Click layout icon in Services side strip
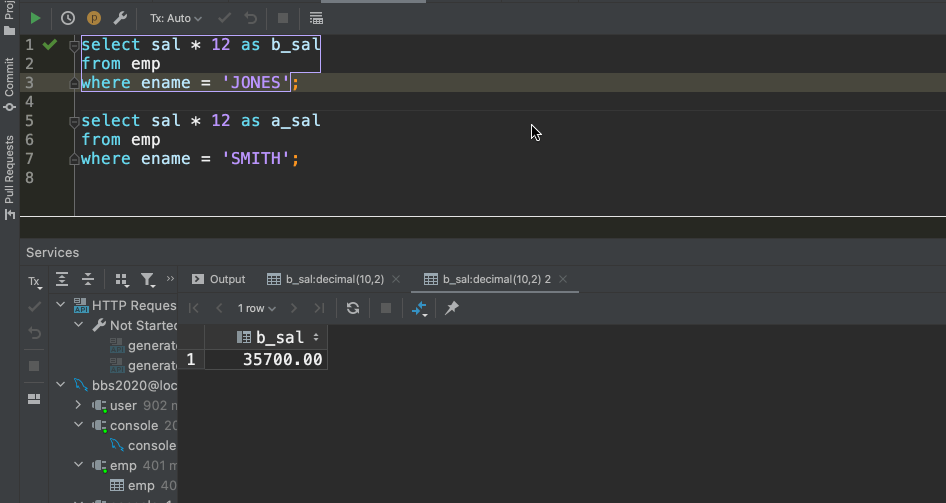Image resolution: width=946 pixels, height=503 pixels. pos(34,399)
